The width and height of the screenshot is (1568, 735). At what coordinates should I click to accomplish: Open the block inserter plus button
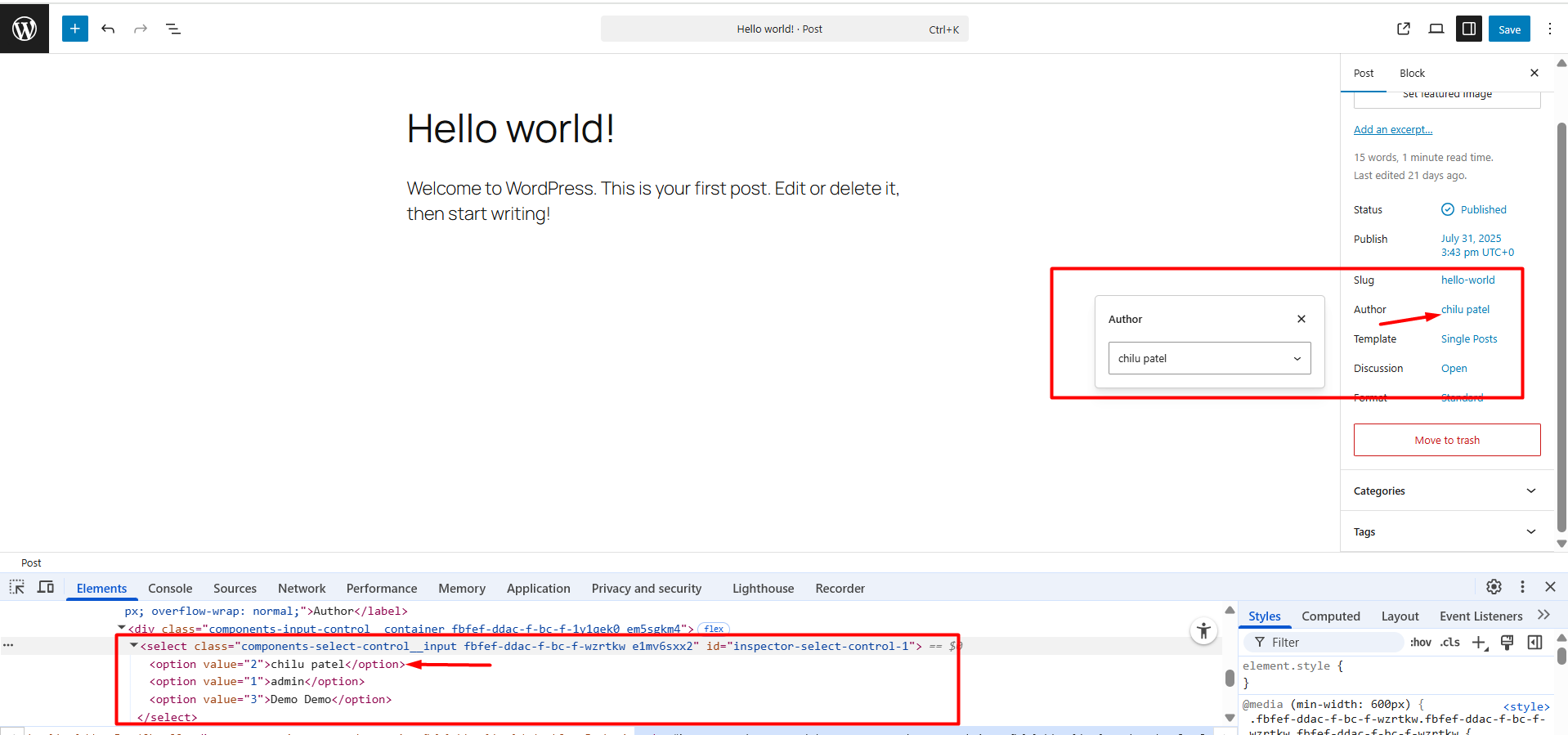tap(75, 29)
